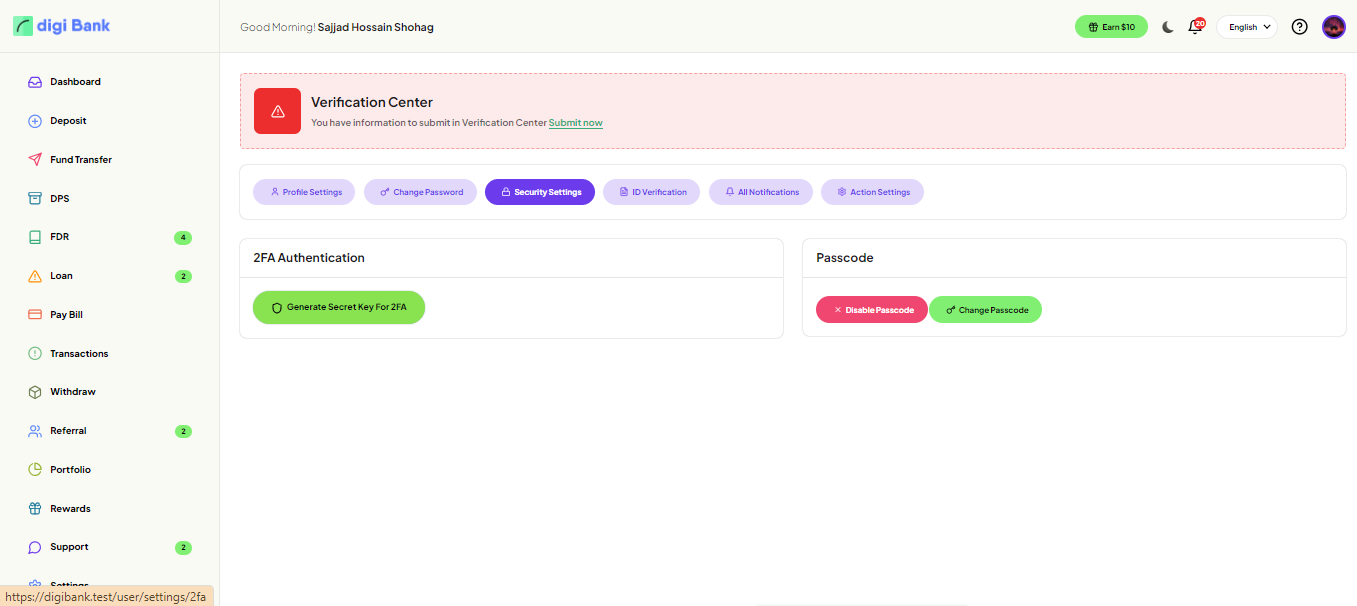1357x606 pixels.
Task: Open notifications bell icon
Action: [1194, 27]
